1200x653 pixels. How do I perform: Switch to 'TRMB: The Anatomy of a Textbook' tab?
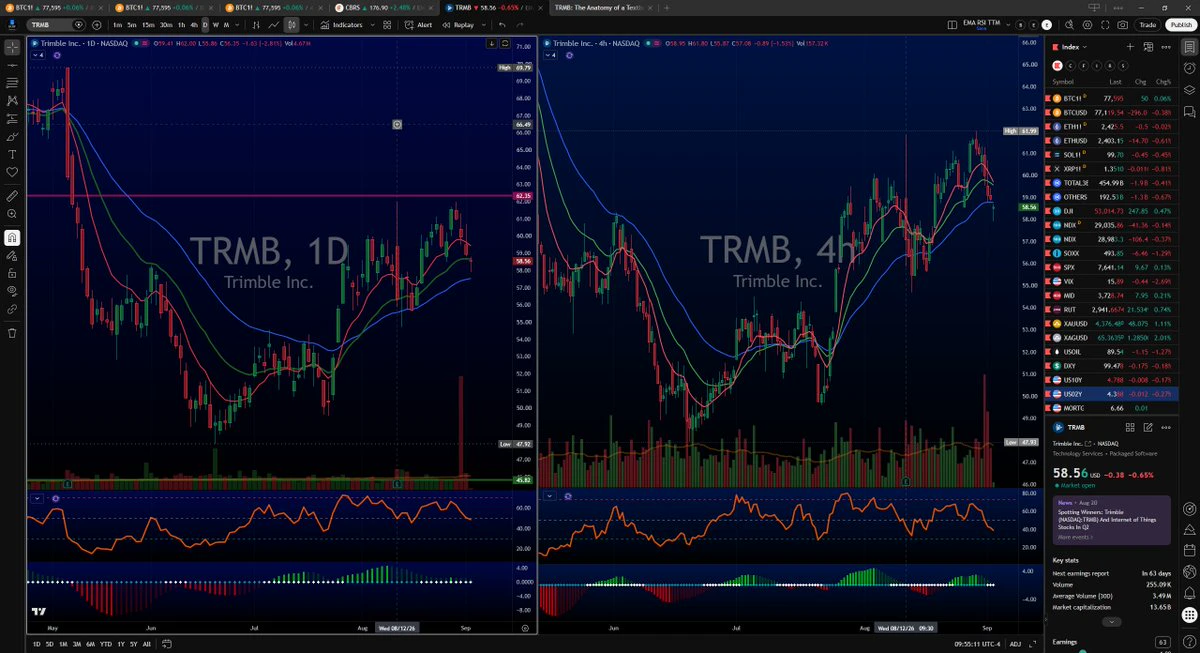click(603, 6)
